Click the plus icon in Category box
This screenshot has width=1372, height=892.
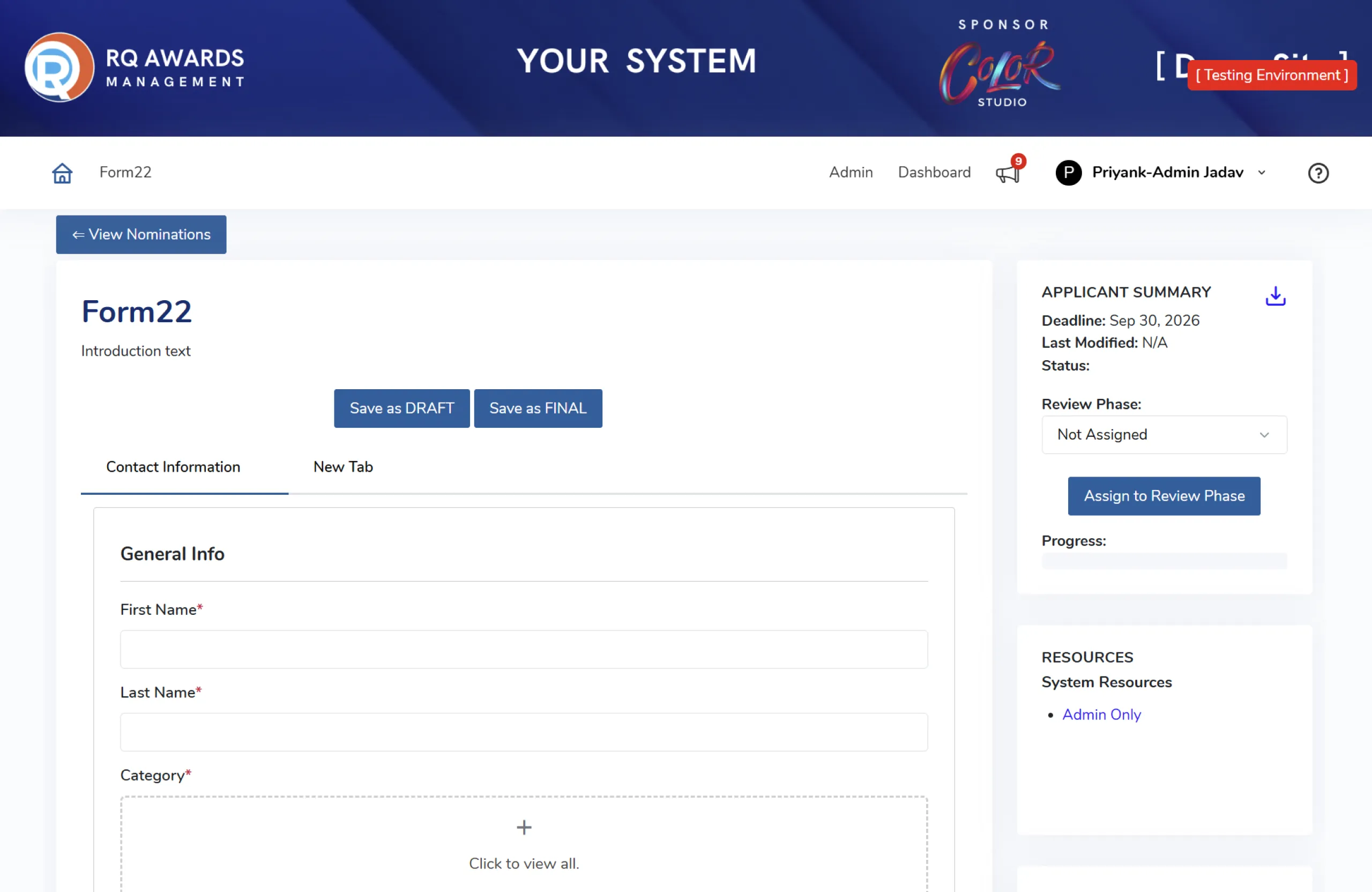point(524,827)
